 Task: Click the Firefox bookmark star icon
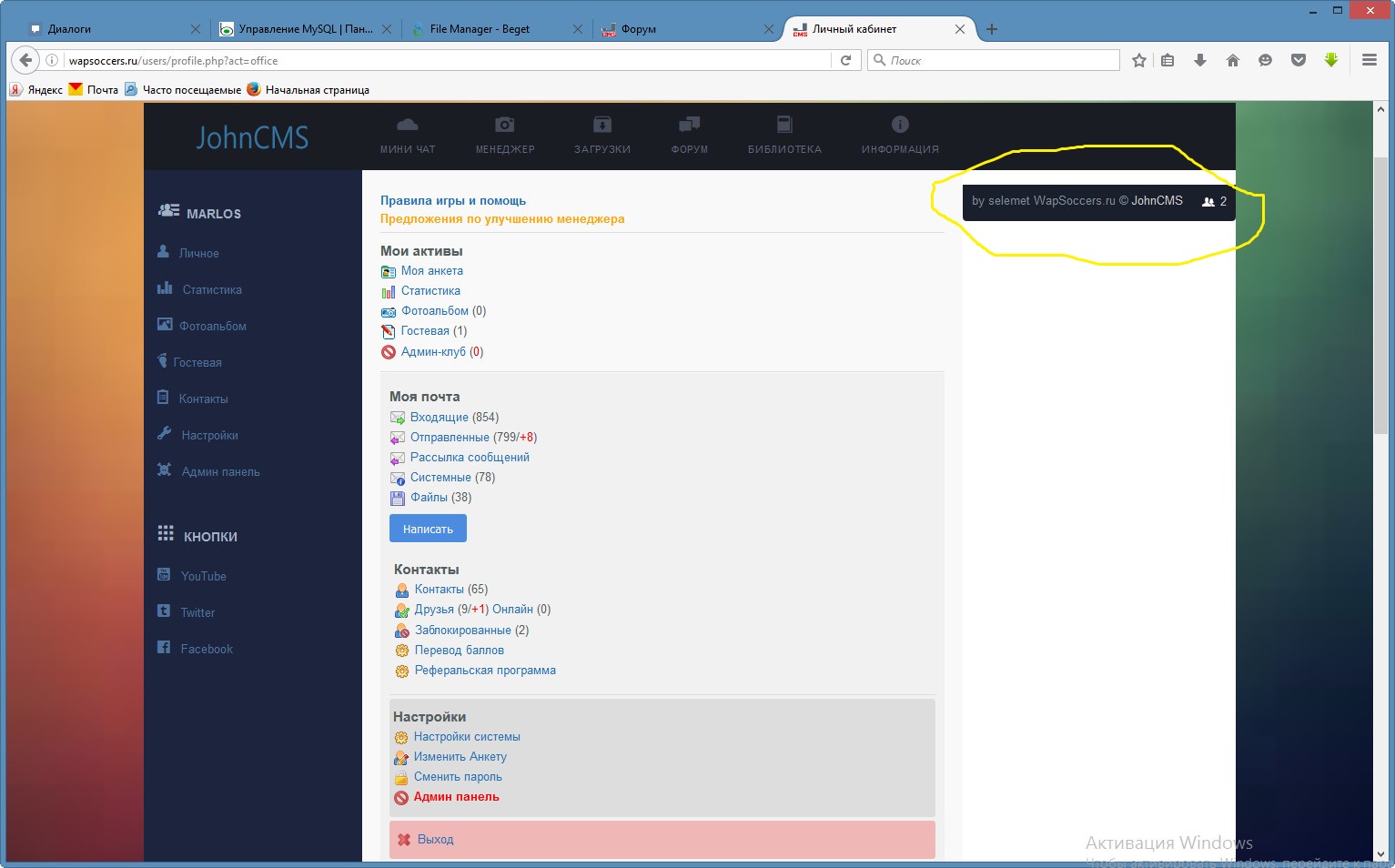(x=1138, y=60)
